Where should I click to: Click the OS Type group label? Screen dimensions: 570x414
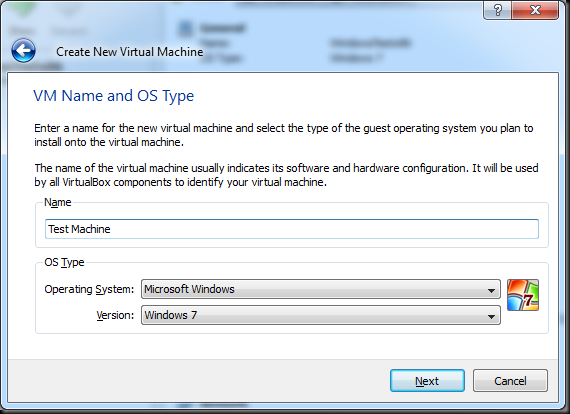(x=64, y=262)
